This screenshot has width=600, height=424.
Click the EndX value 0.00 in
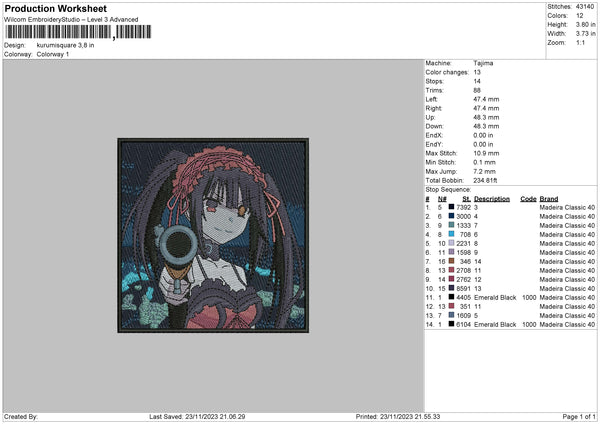[483, 135]
